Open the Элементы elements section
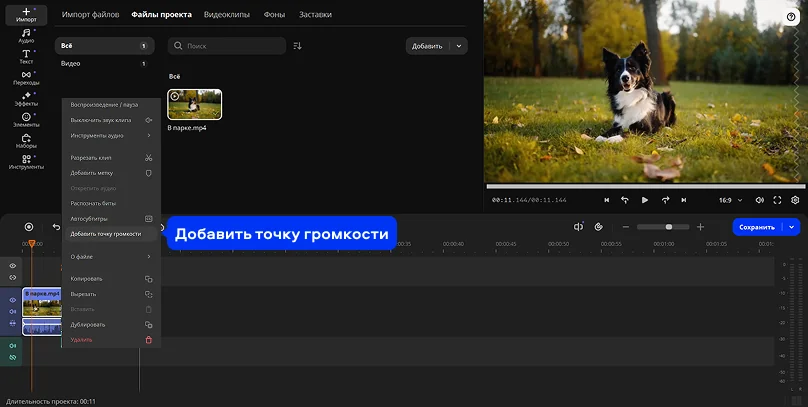 26,120
